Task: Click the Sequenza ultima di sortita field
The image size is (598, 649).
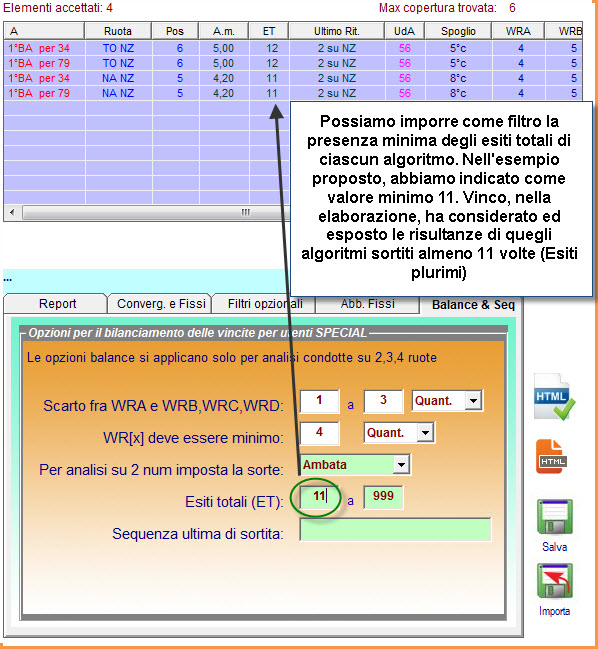Action: (x=395, y=529)
